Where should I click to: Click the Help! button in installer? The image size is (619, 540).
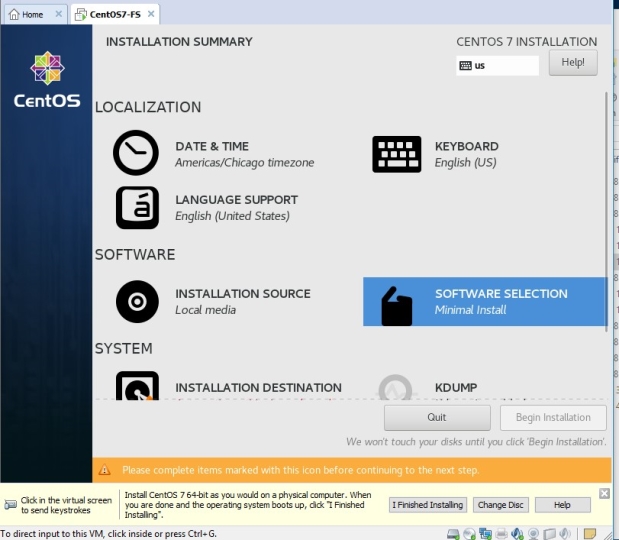[573, 62]
